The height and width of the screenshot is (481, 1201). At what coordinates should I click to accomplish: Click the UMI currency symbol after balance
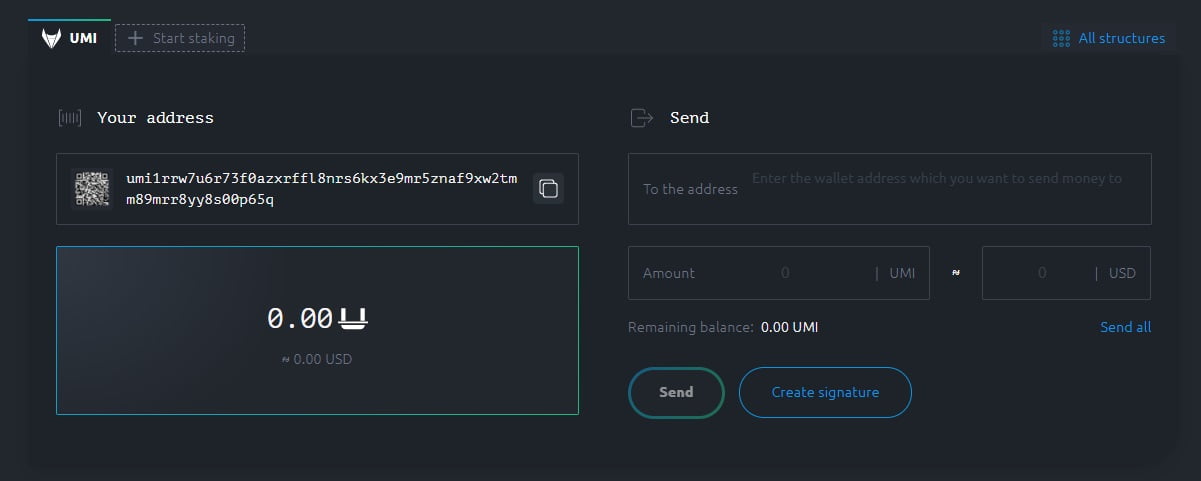(x=353, y=319)
